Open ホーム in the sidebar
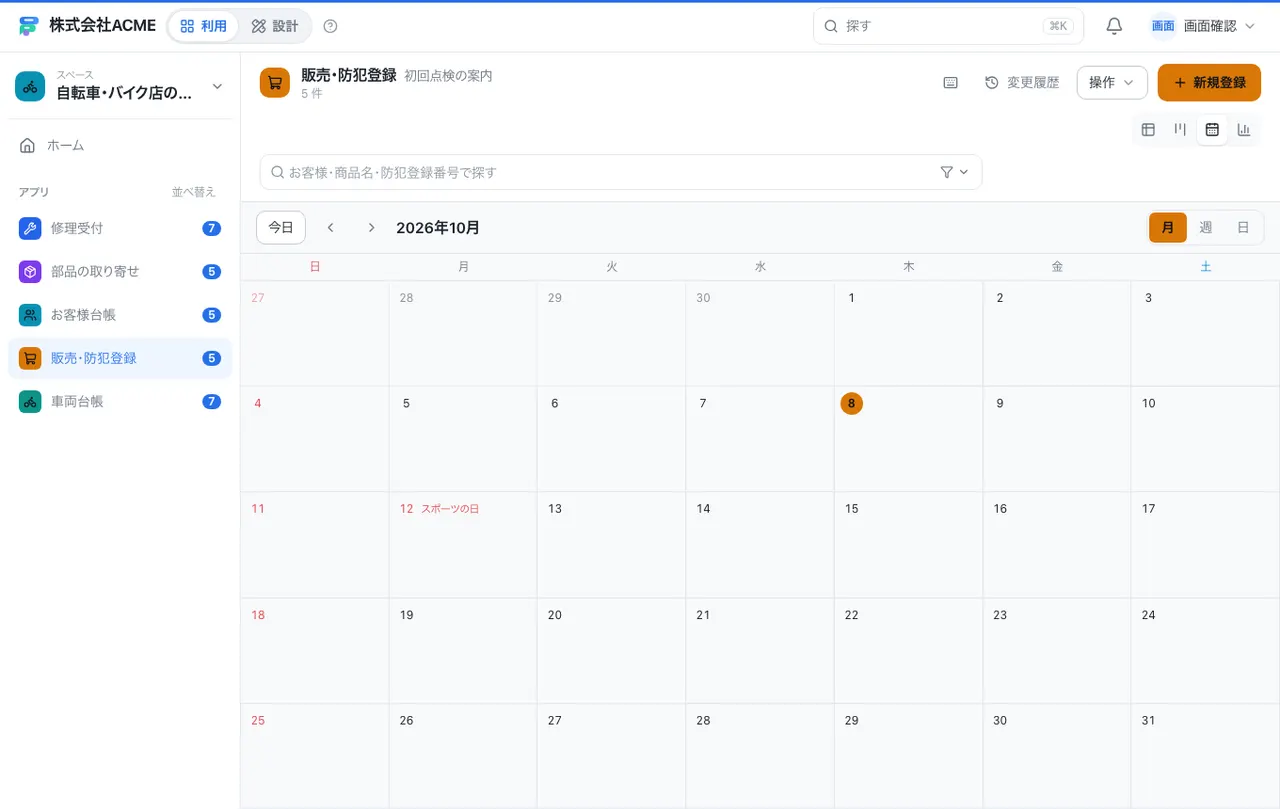 coord(120,145)
